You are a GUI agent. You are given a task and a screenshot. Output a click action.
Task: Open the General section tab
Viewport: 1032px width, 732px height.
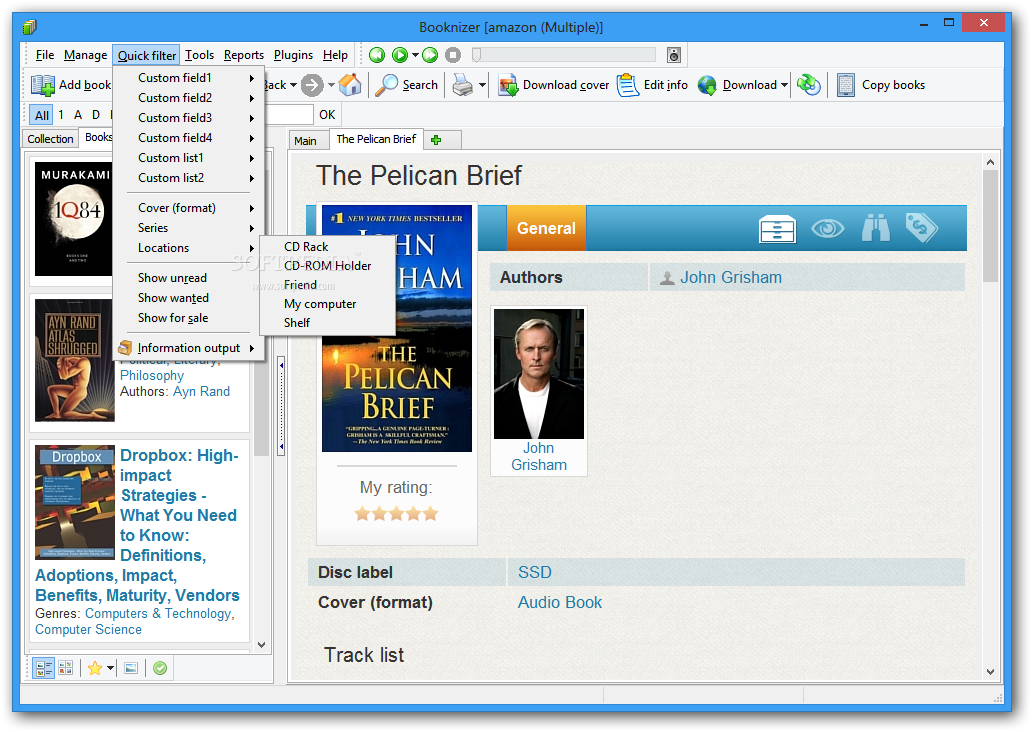coord(546,228)
